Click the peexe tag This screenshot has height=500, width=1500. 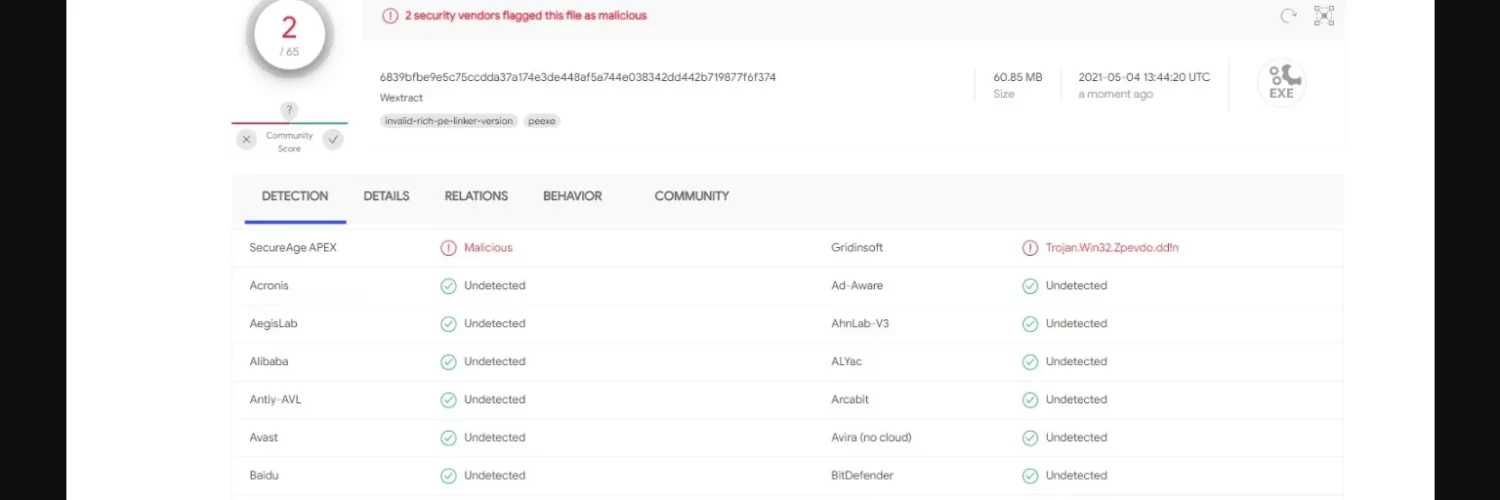tap(542, 121)
